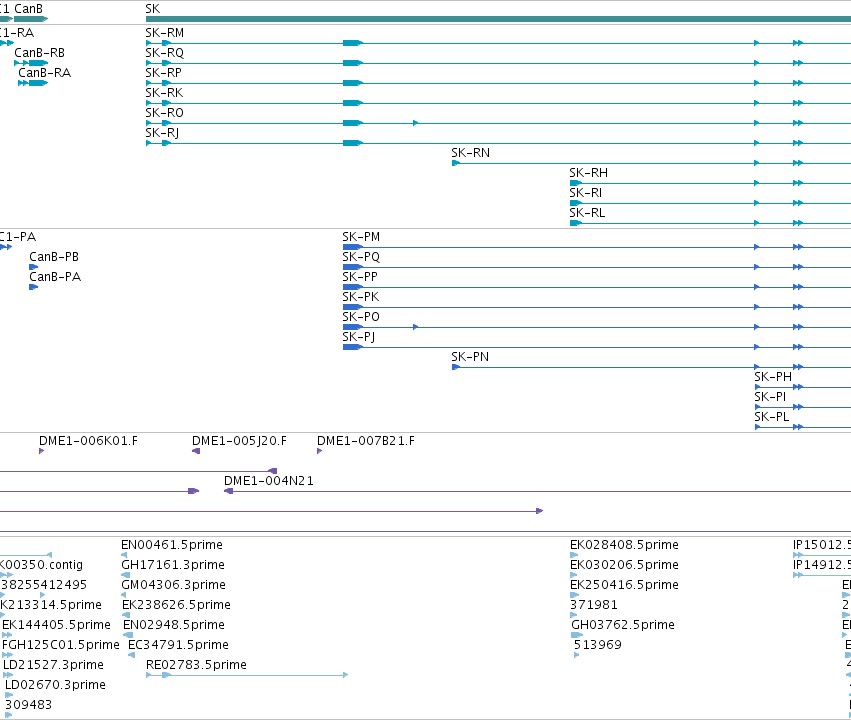851x720 pixels.
Task: Choose the SK-PO protein label
Action: click(361, 317)
